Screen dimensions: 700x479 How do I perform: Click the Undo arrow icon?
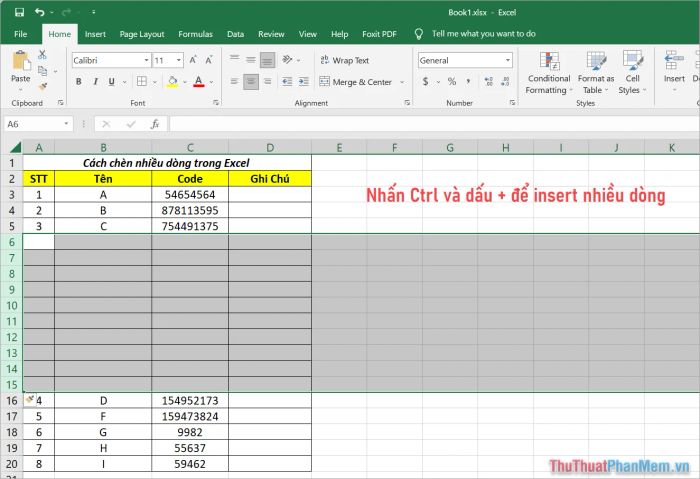click(39, 12)
